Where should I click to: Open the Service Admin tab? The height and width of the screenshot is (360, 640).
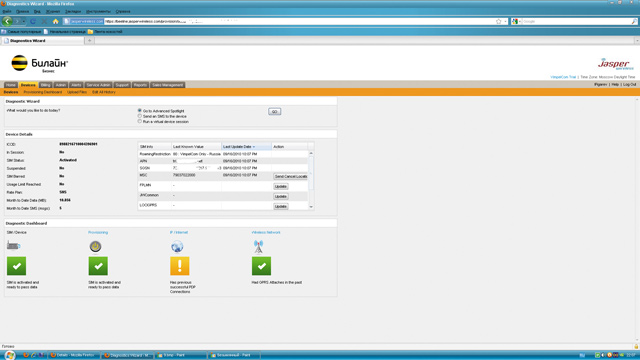[98, 85]
